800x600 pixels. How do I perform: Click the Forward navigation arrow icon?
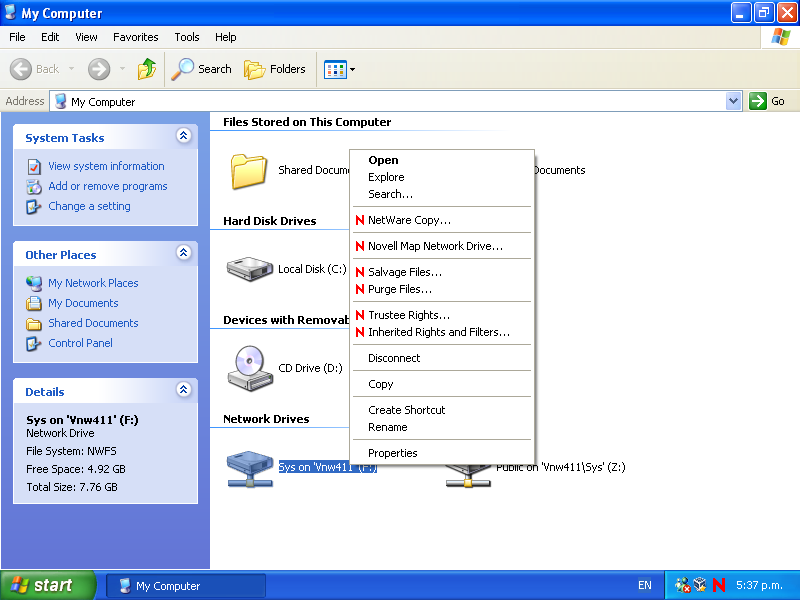coord(98,69)
